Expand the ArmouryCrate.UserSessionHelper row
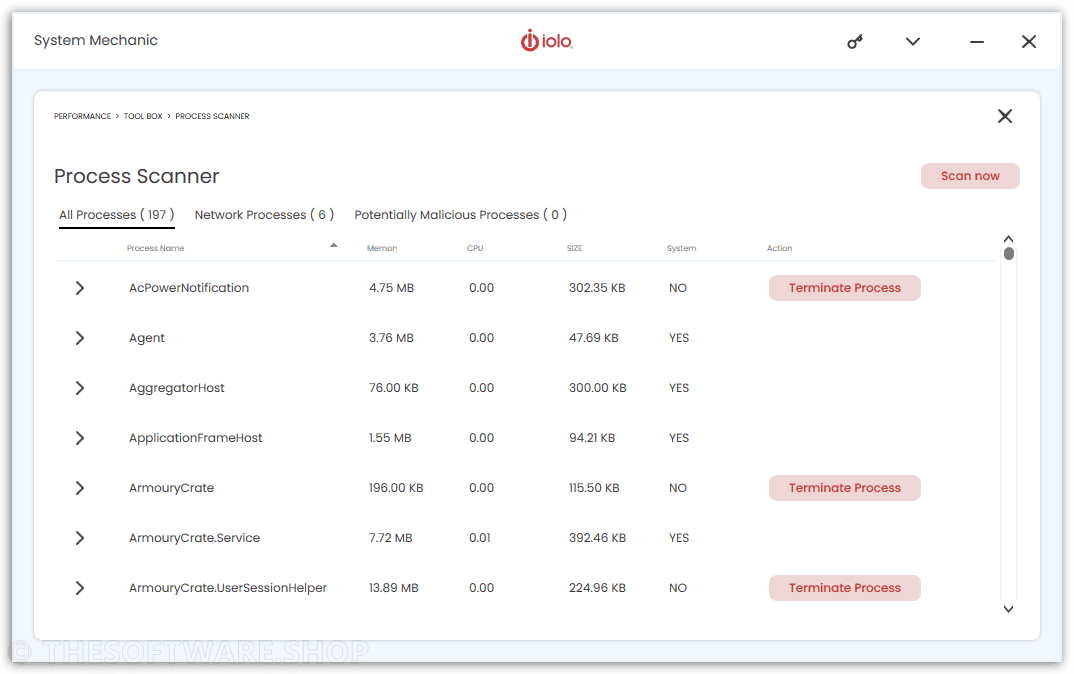This screenshot has height=674, width=1074. [x=79, y=588]
